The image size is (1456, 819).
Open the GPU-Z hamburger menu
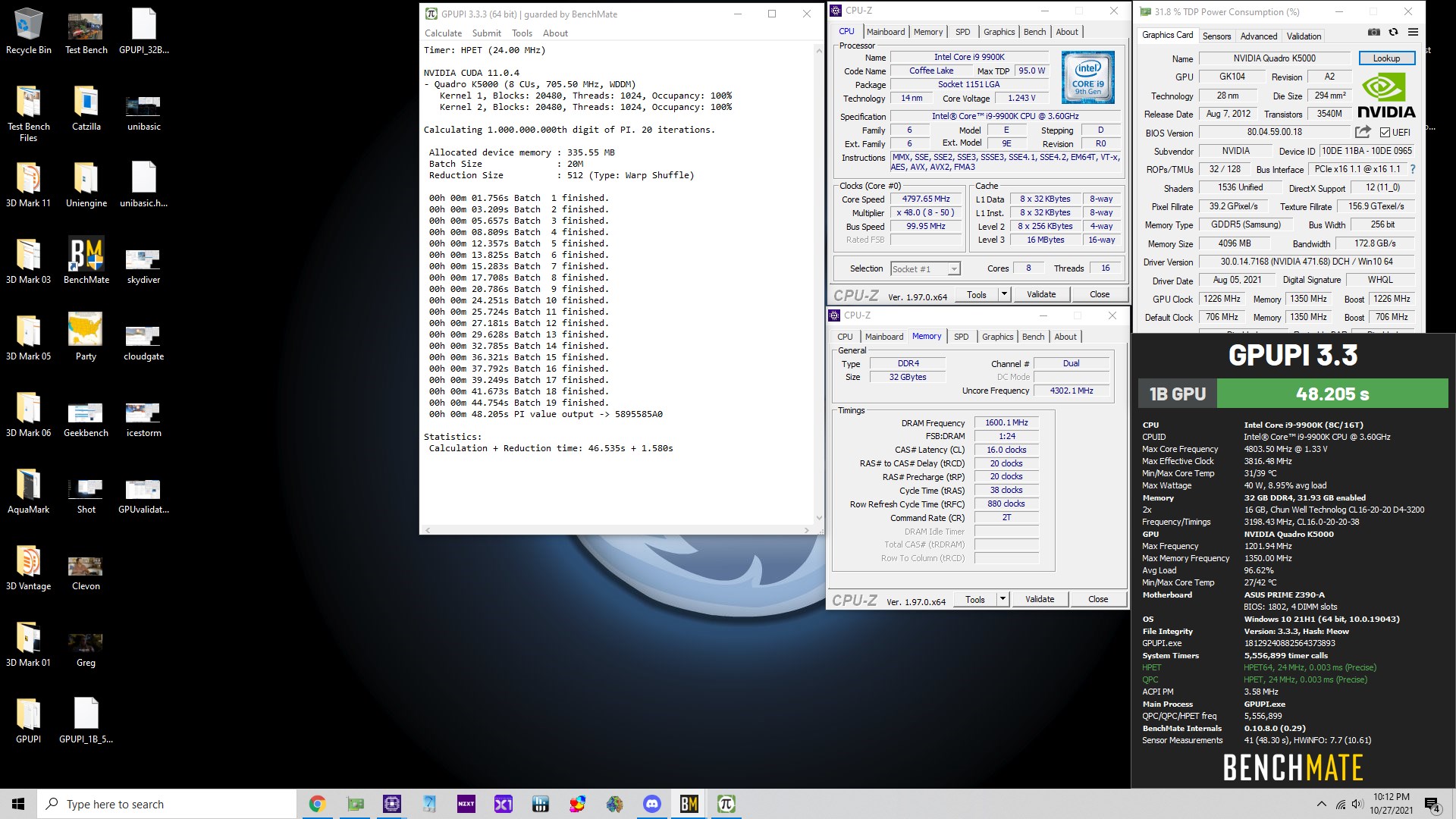point(1413,33)
